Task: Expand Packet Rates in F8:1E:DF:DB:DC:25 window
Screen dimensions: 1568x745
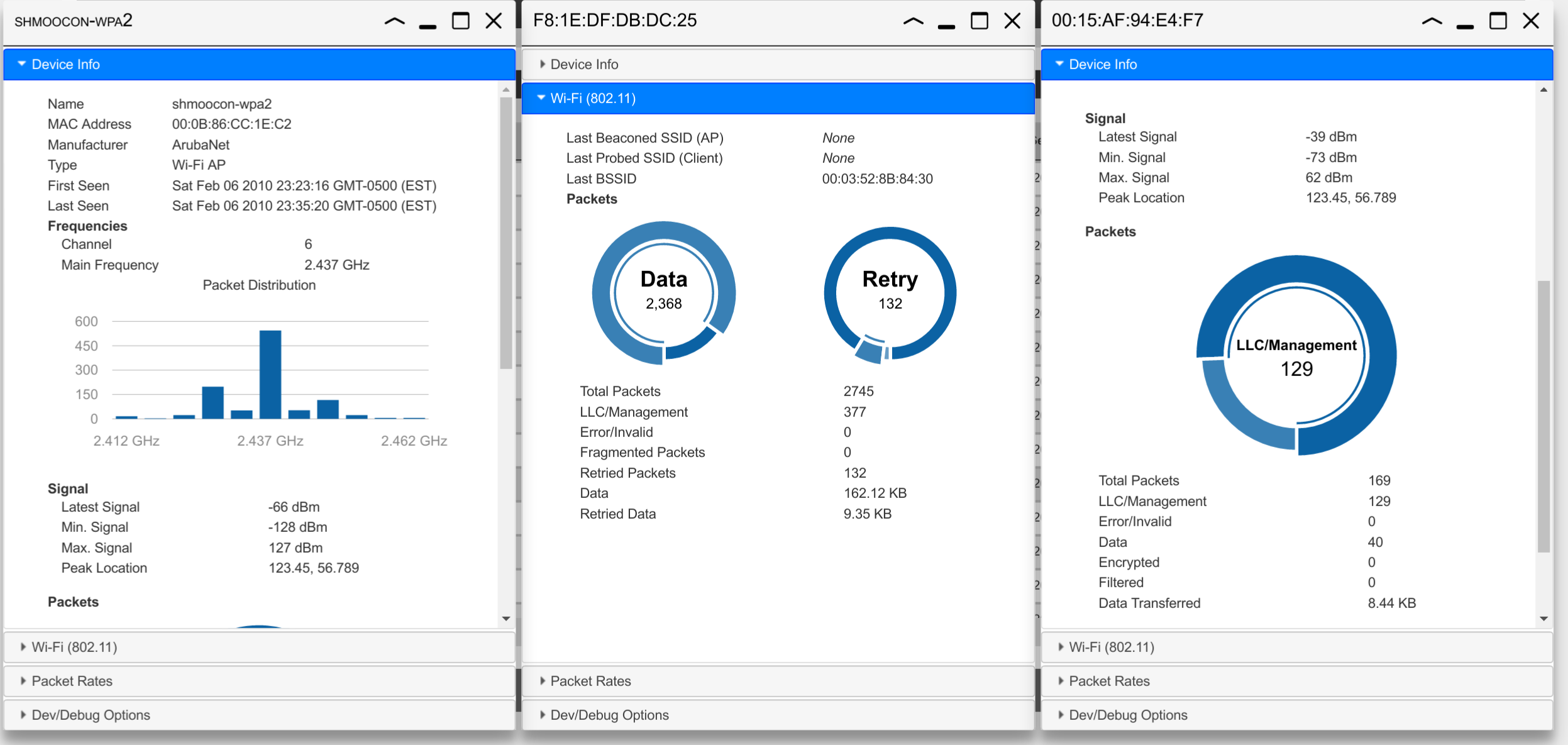Action: (778, 681)
